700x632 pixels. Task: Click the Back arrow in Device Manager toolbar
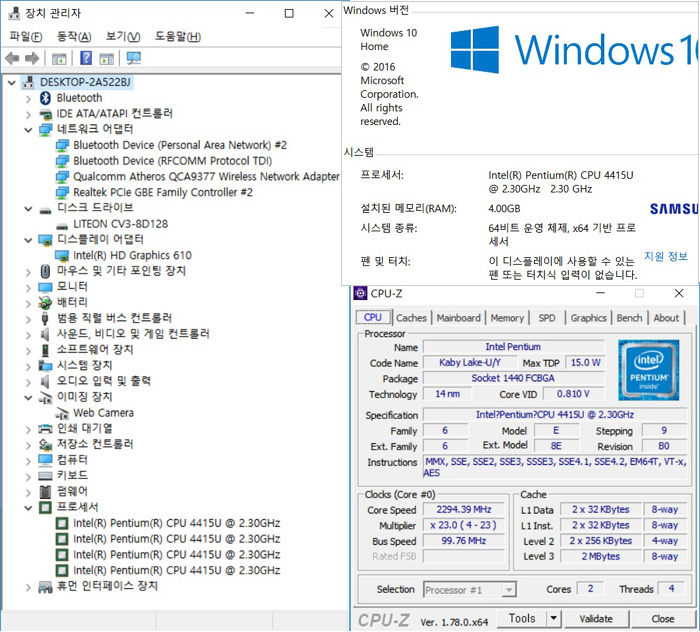[12, 58]
